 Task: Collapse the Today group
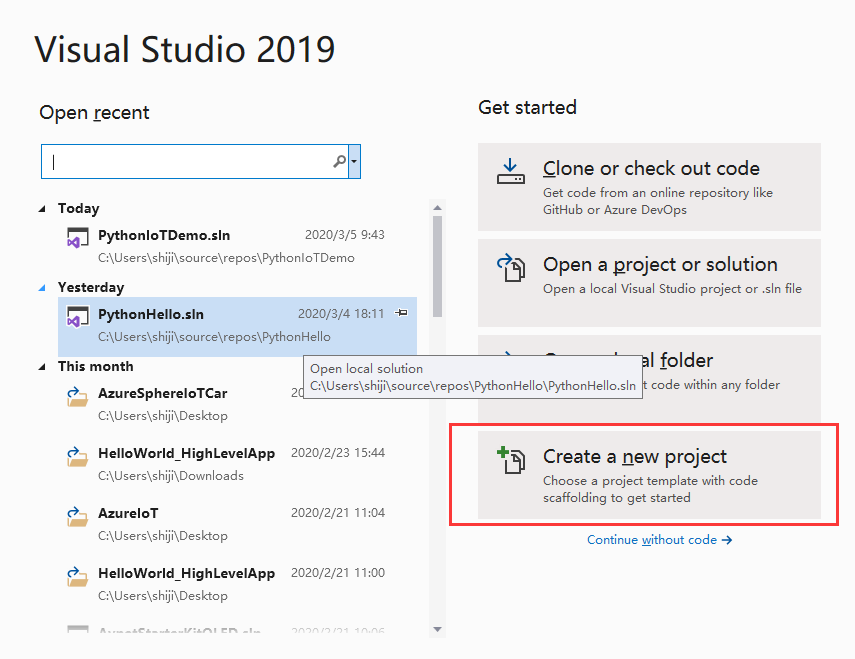43,209
